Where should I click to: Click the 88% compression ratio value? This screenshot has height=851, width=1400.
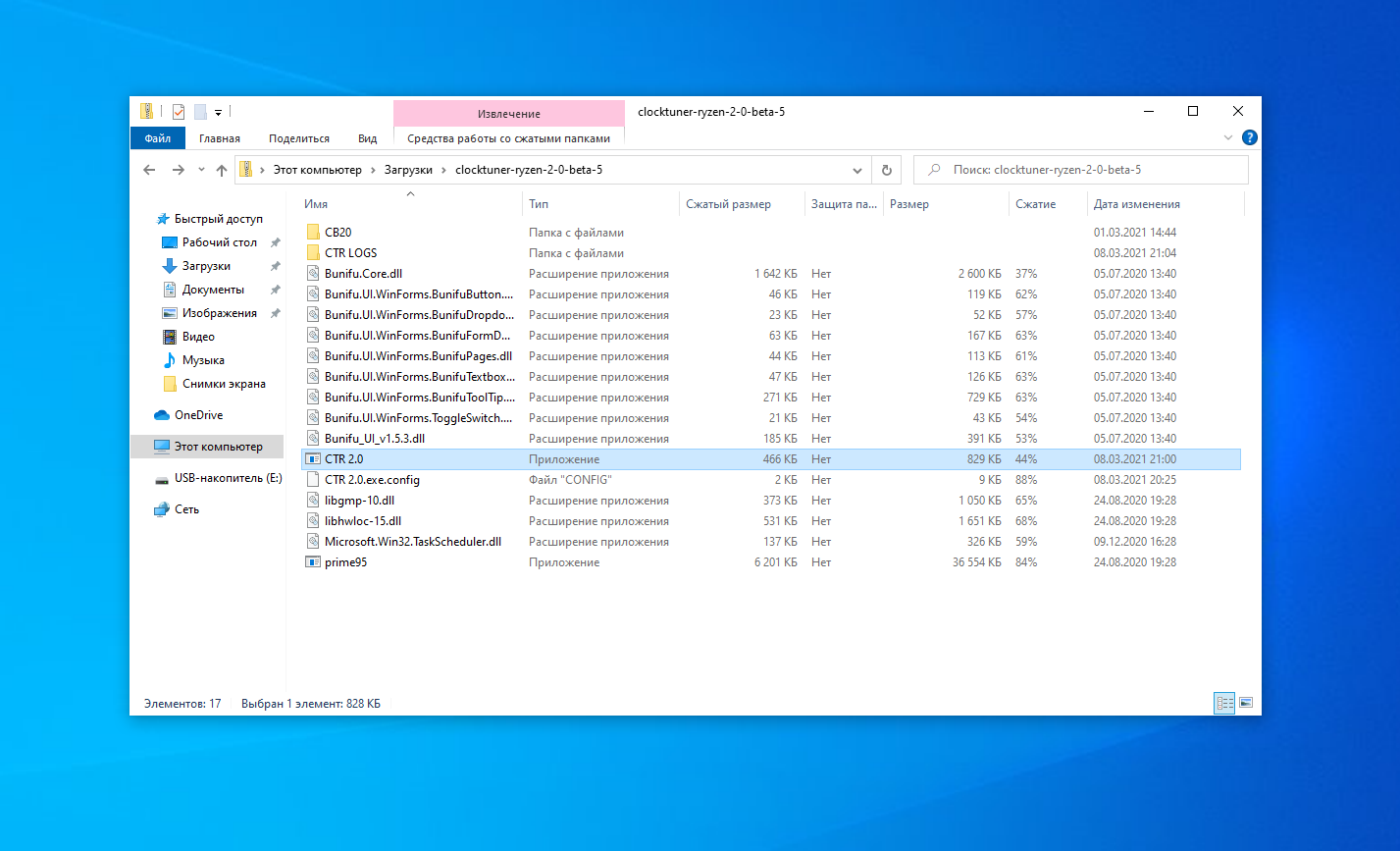[x=1026, y=480]
